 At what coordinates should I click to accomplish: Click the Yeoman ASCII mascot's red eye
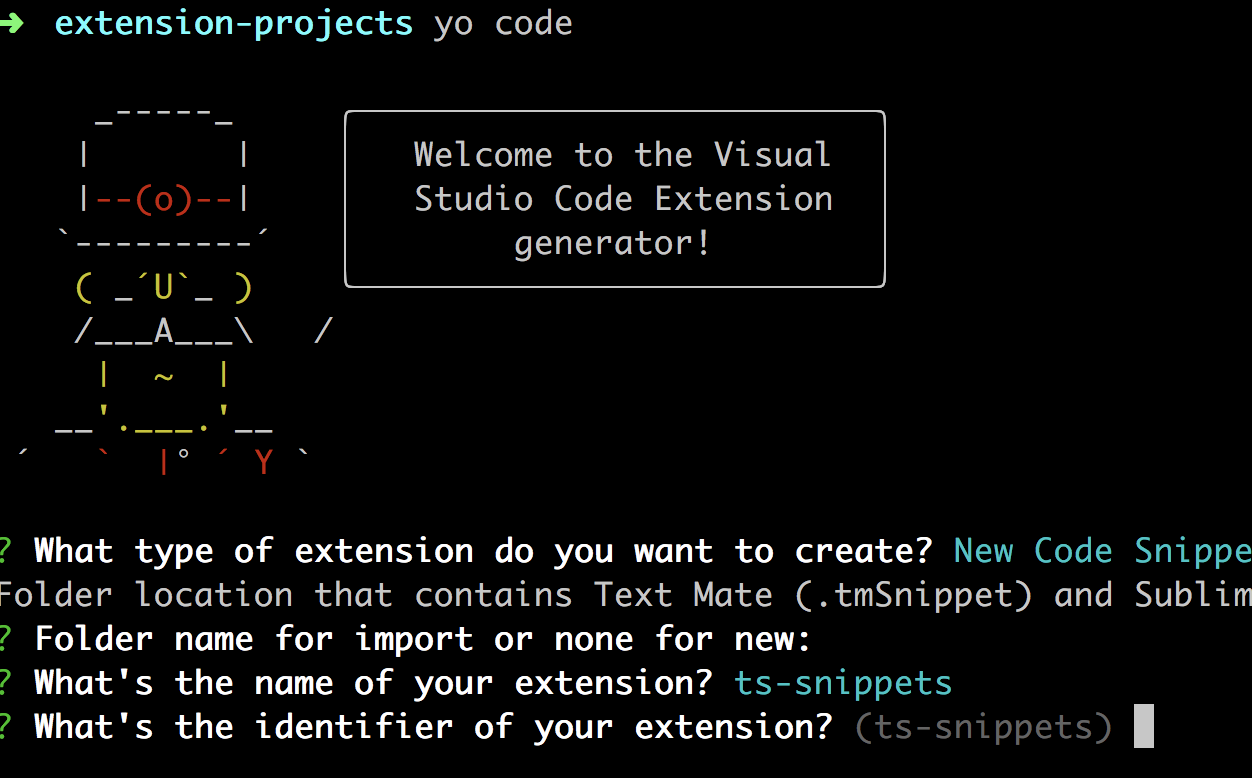click(x=164, y=200)
